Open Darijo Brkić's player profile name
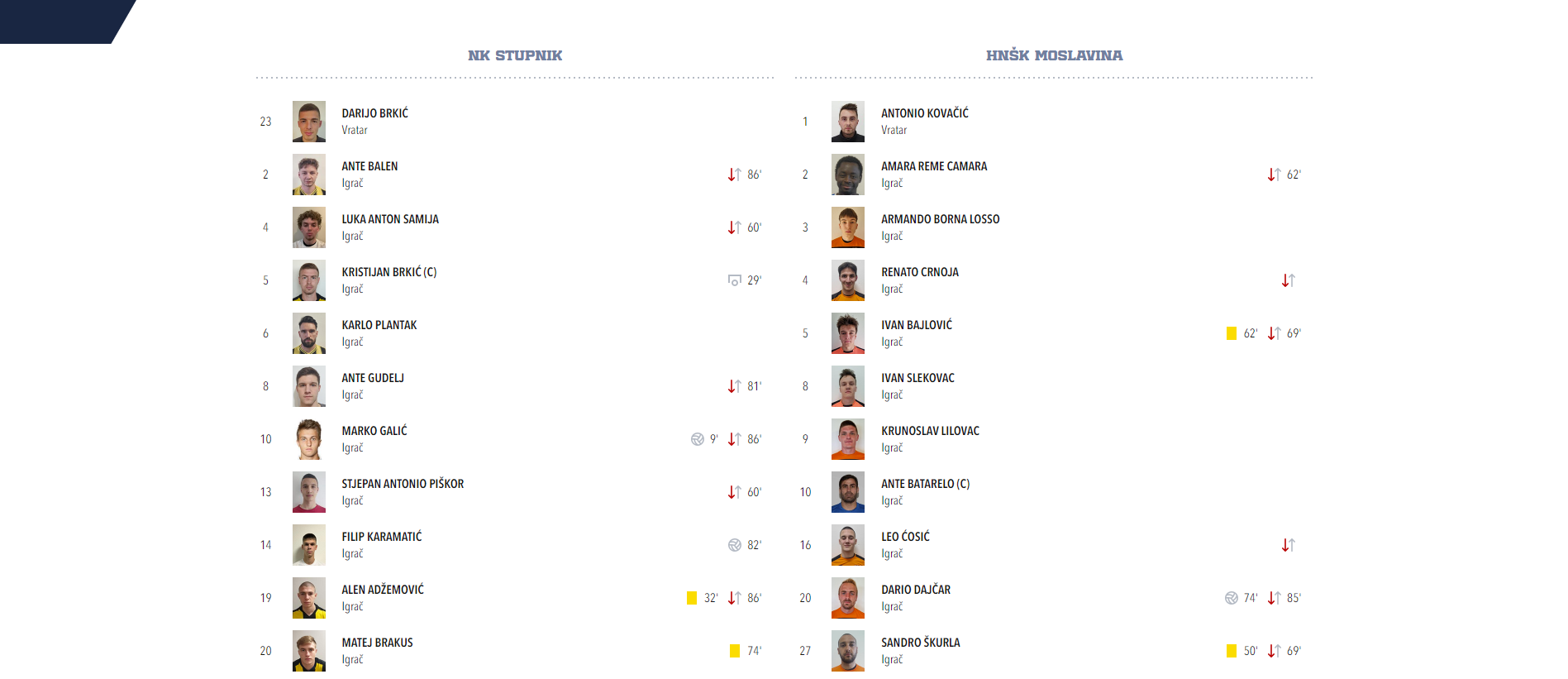Image resolution: width=1568 pixels, height=679 pixels. point(374,113)
